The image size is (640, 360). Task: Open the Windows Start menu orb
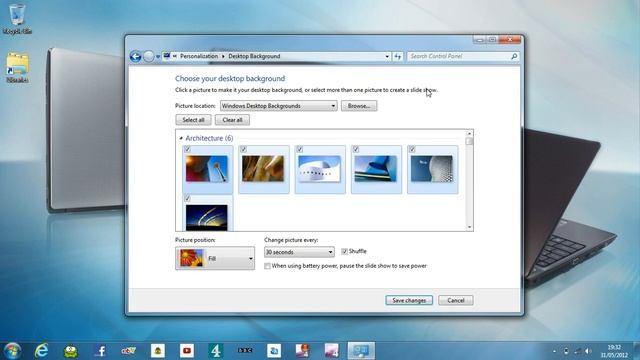[12, 351]
